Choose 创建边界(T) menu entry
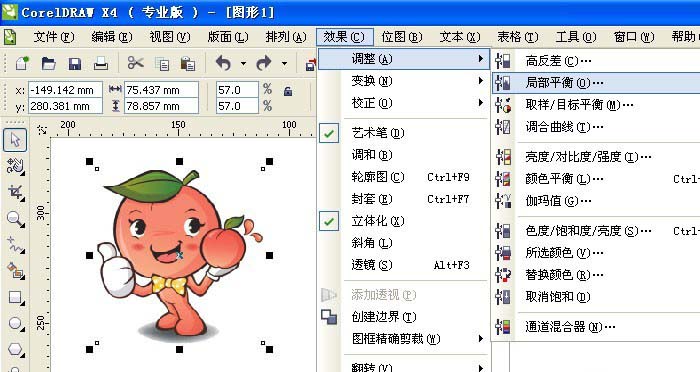 click(x=404, y=317)
